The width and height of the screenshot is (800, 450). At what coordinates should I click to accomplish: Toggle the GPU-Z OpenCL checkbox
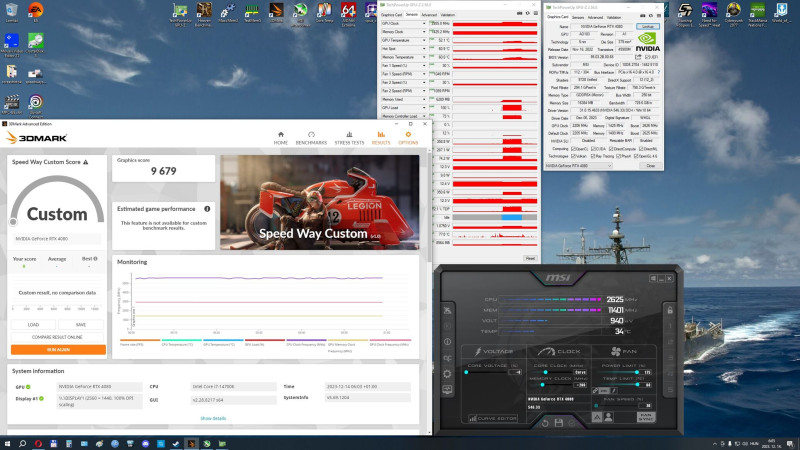(573, 148)
